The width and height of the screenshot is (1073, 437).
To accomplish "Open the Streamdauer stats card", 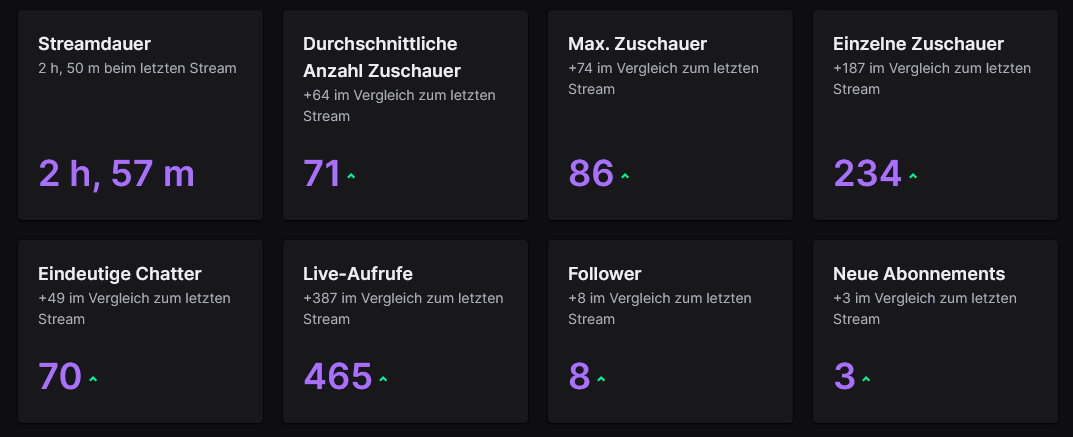I will coord(140,115).
